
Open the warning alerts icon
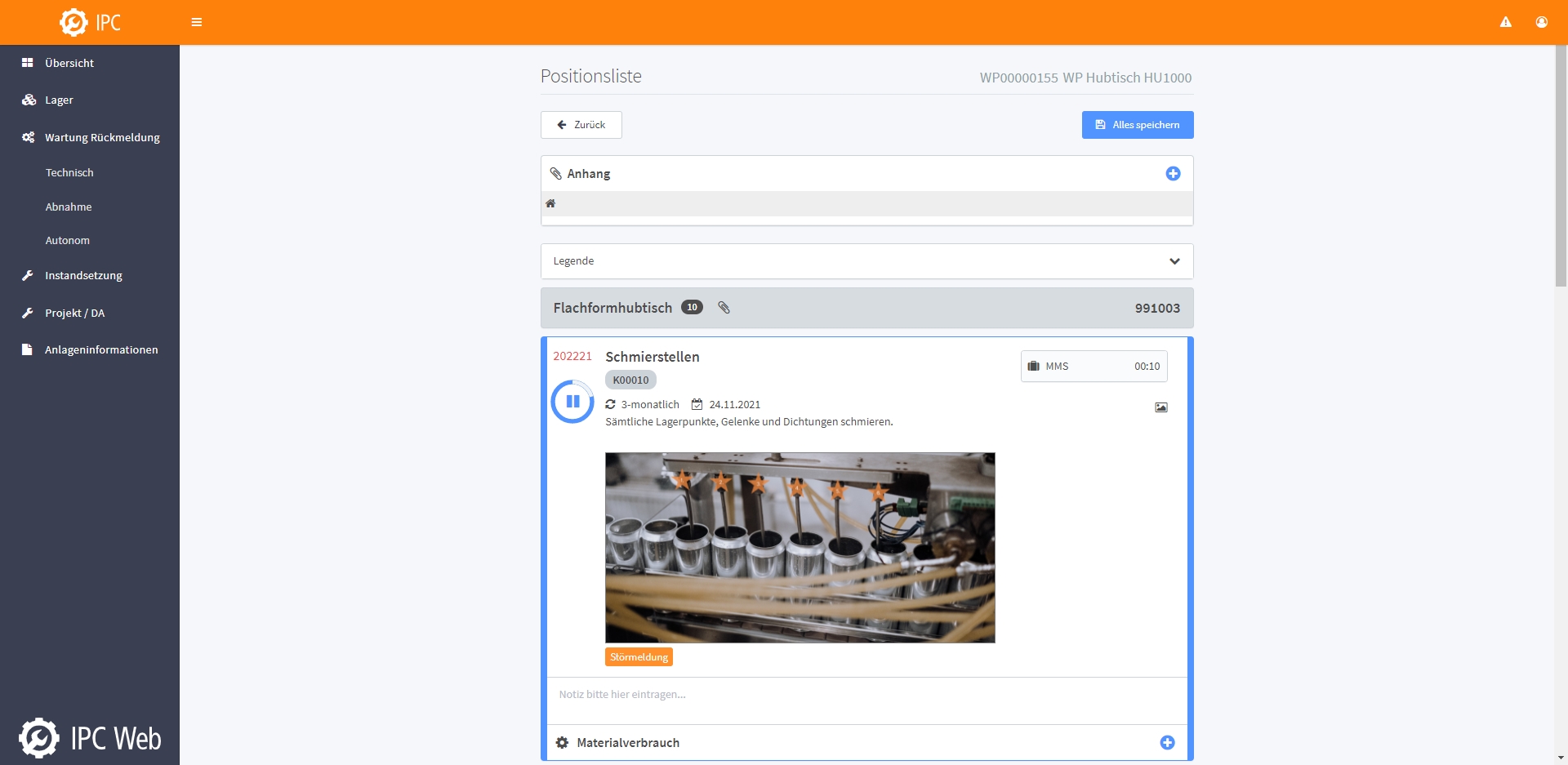pos(1506,22)
